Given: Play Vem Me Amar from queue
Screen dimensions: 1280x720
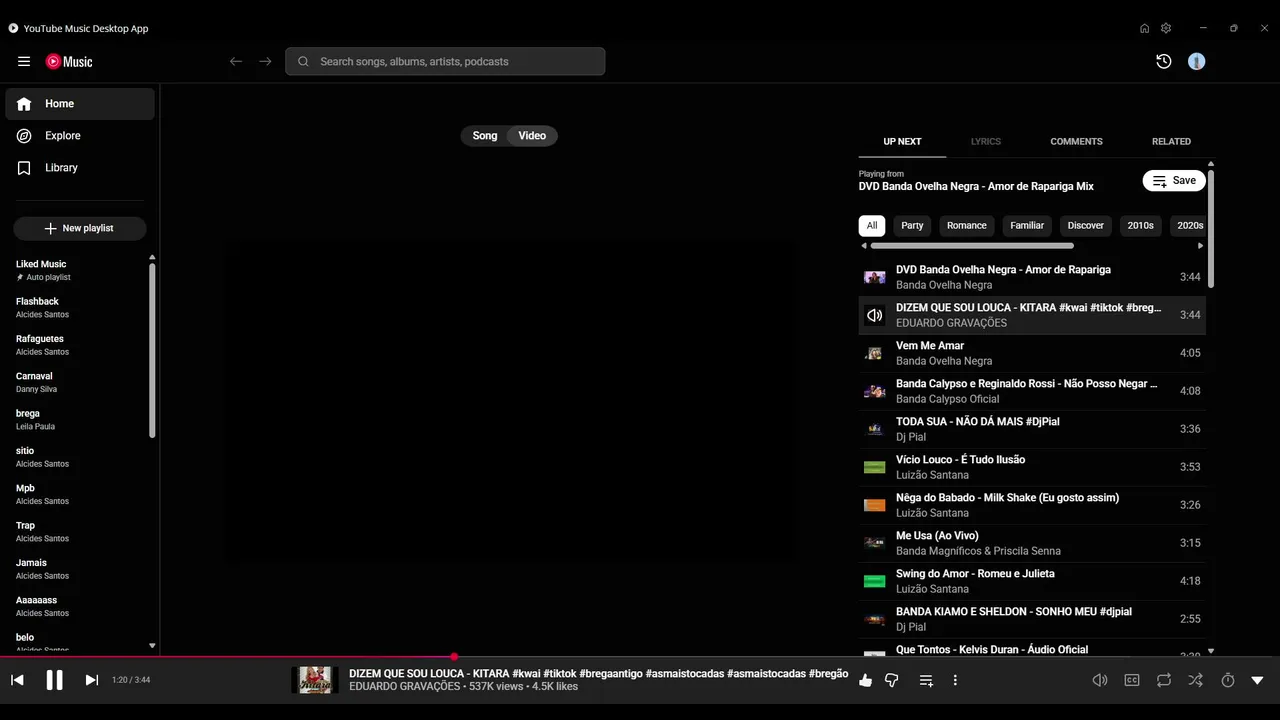Looking at the screenshot, I should [x=1032, y=353].
